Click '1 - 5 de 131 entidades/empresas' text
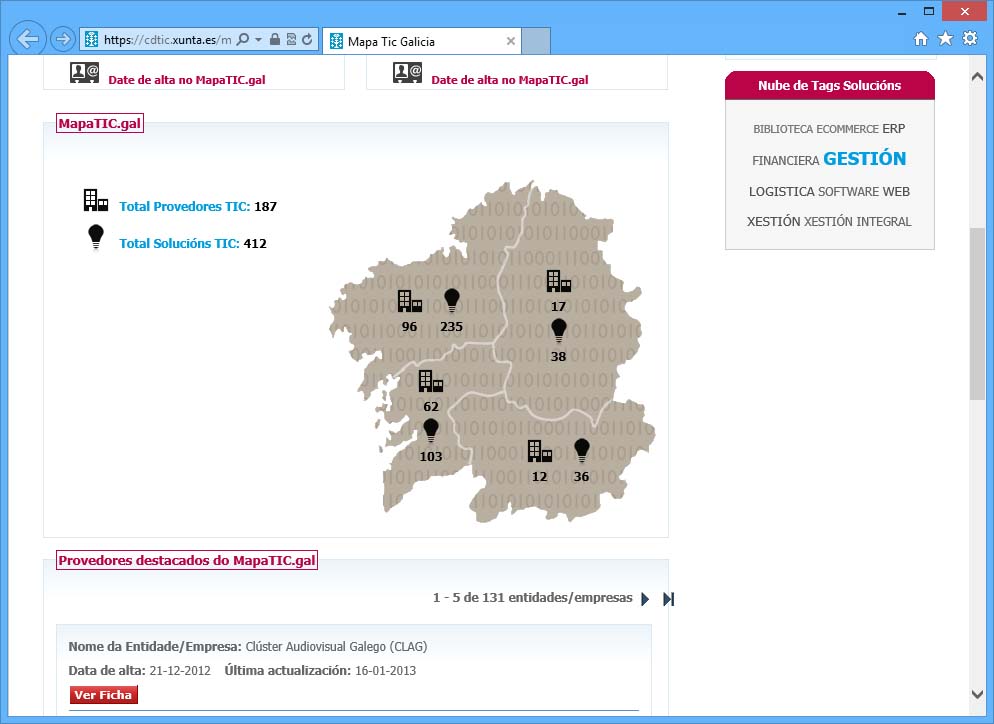Viewport: 994px width, 724px height. pyautogui.click(x=532, y=597)
